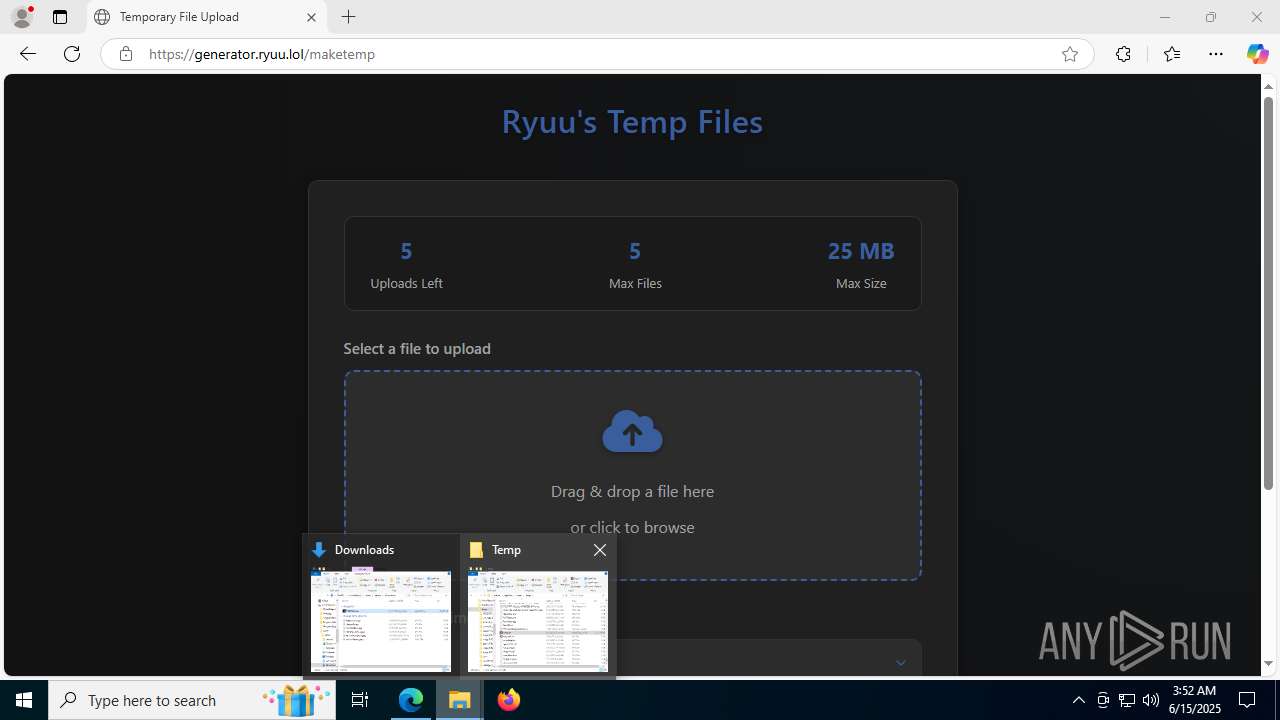1280x720 pixels.
Task: Show hidden system tray icons
Action: (1078, 700)
